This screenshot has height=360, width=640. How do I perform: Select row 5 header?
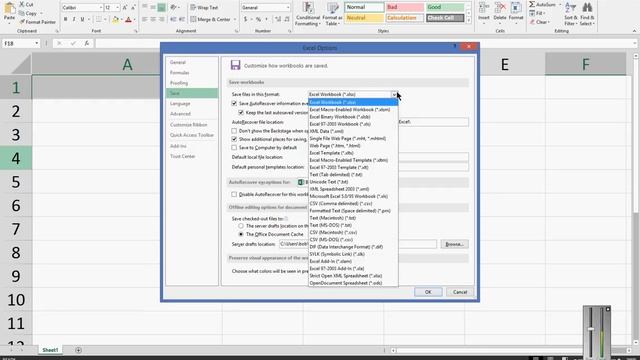[16, 182]
